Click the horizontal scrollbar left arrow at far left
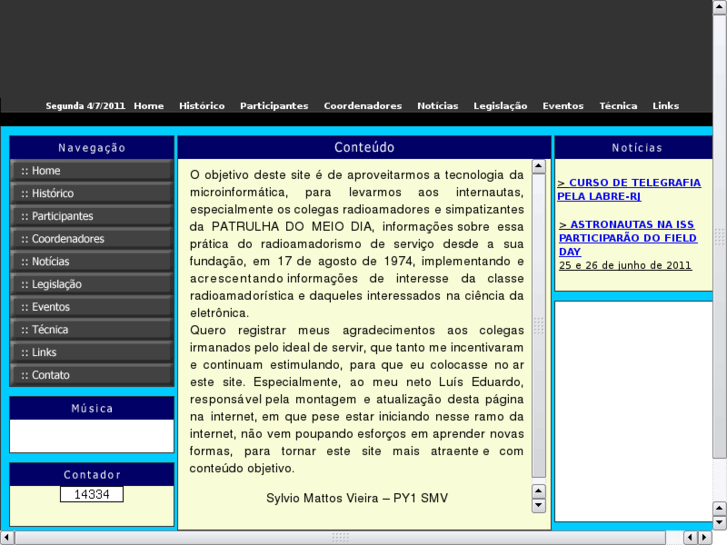 point(7,538)
